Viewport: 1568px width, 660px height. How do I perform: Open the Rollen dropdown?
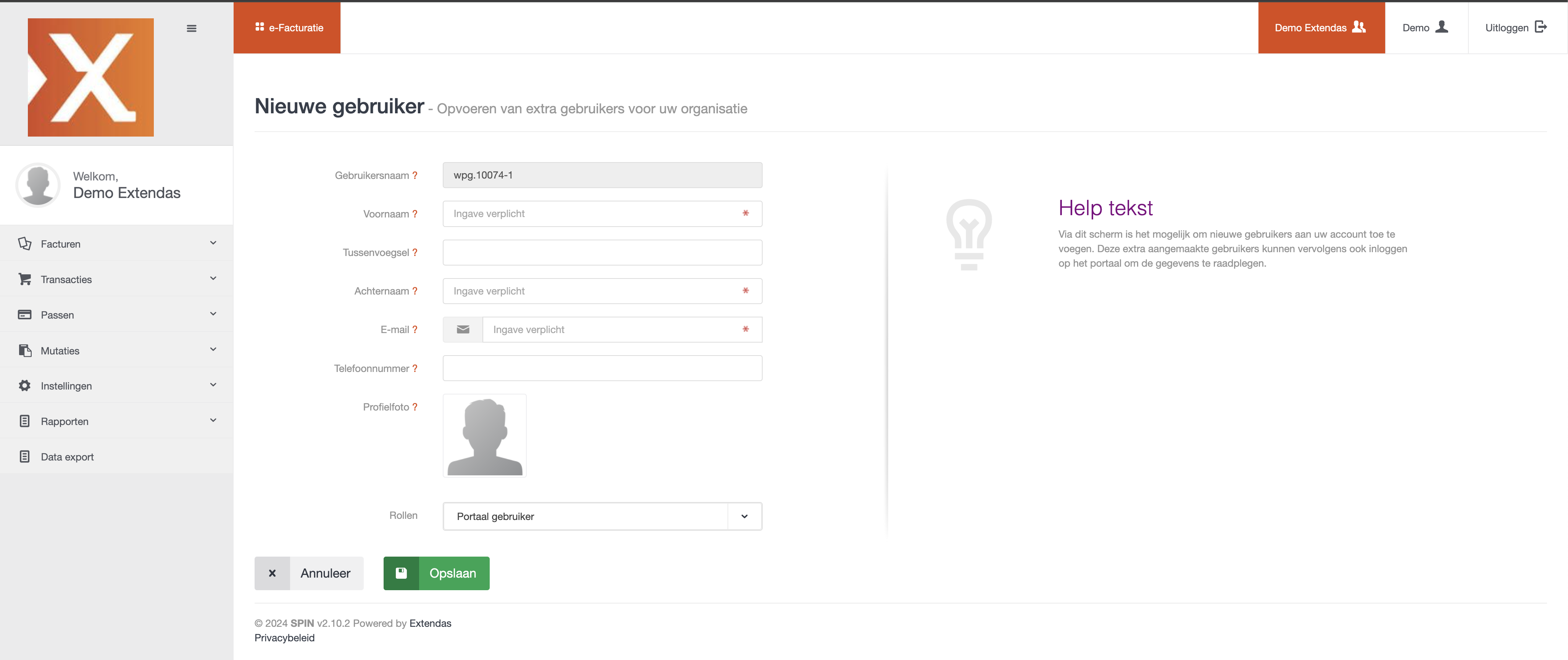(x=602, y=517)
